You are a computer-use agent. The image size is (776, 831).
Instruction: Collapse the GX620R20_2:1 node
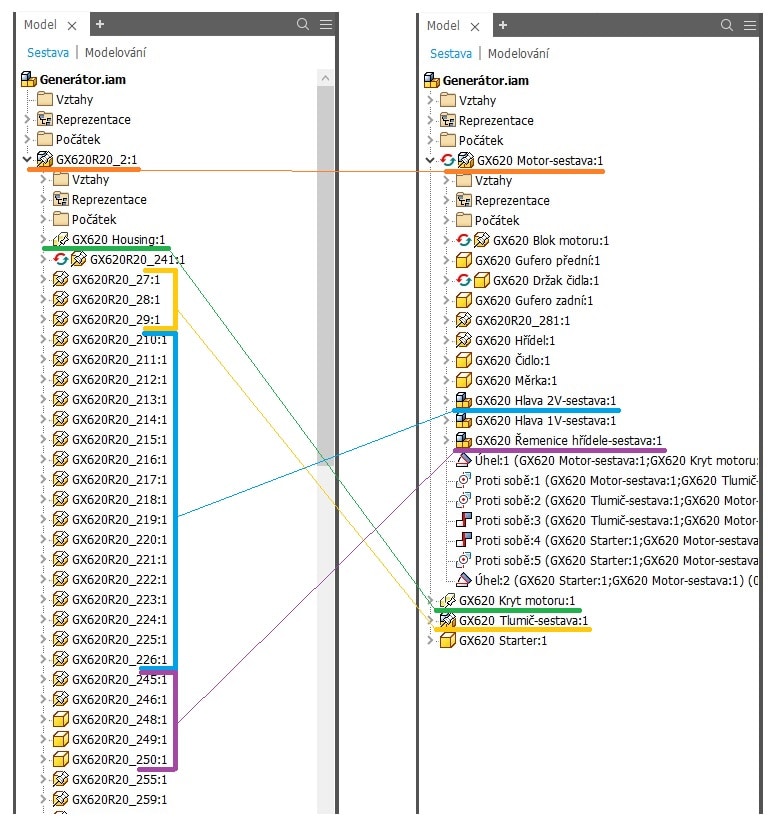pyautogui.click(x=27, y=159)
